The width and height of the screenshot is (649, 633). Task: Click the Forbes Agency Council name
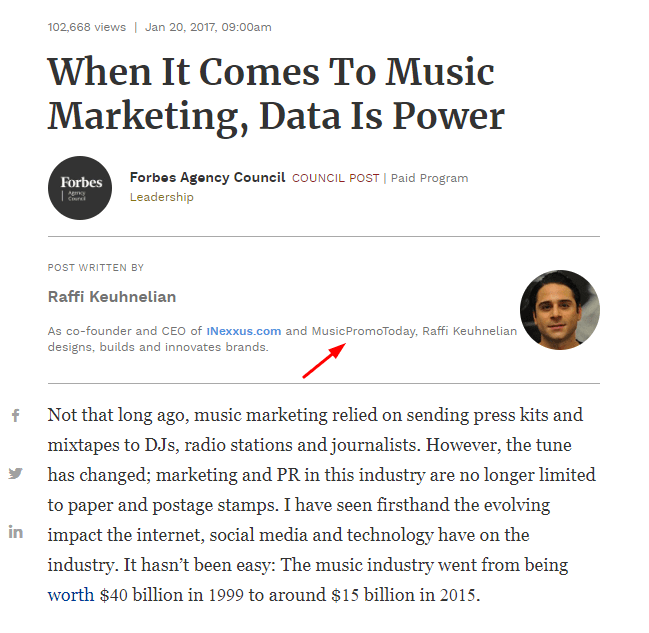pos(207,178)
